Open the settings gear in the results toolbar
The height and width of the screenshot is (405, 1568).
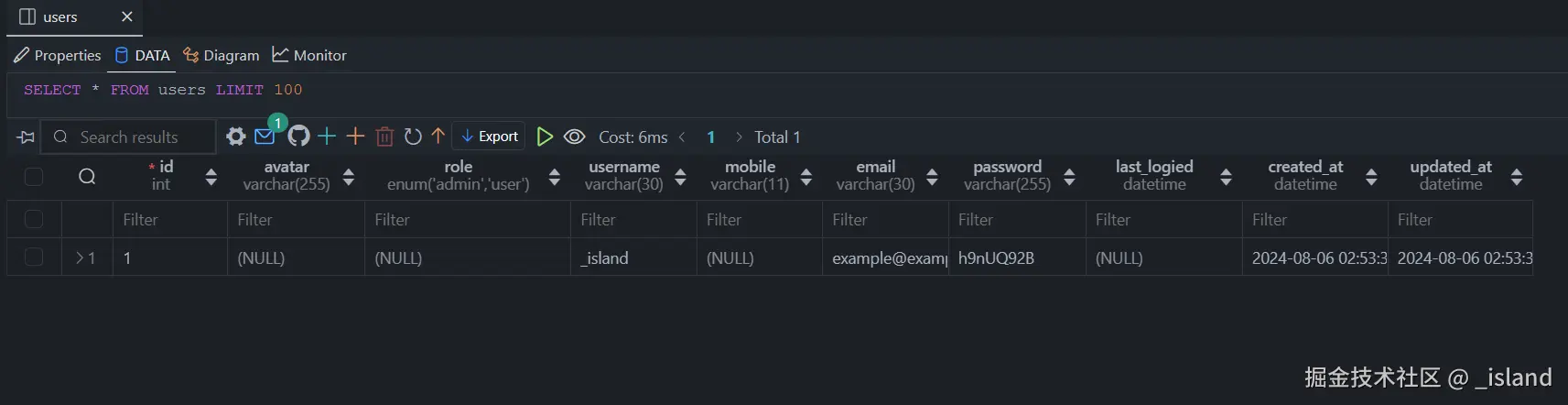(x=236, y=137)
